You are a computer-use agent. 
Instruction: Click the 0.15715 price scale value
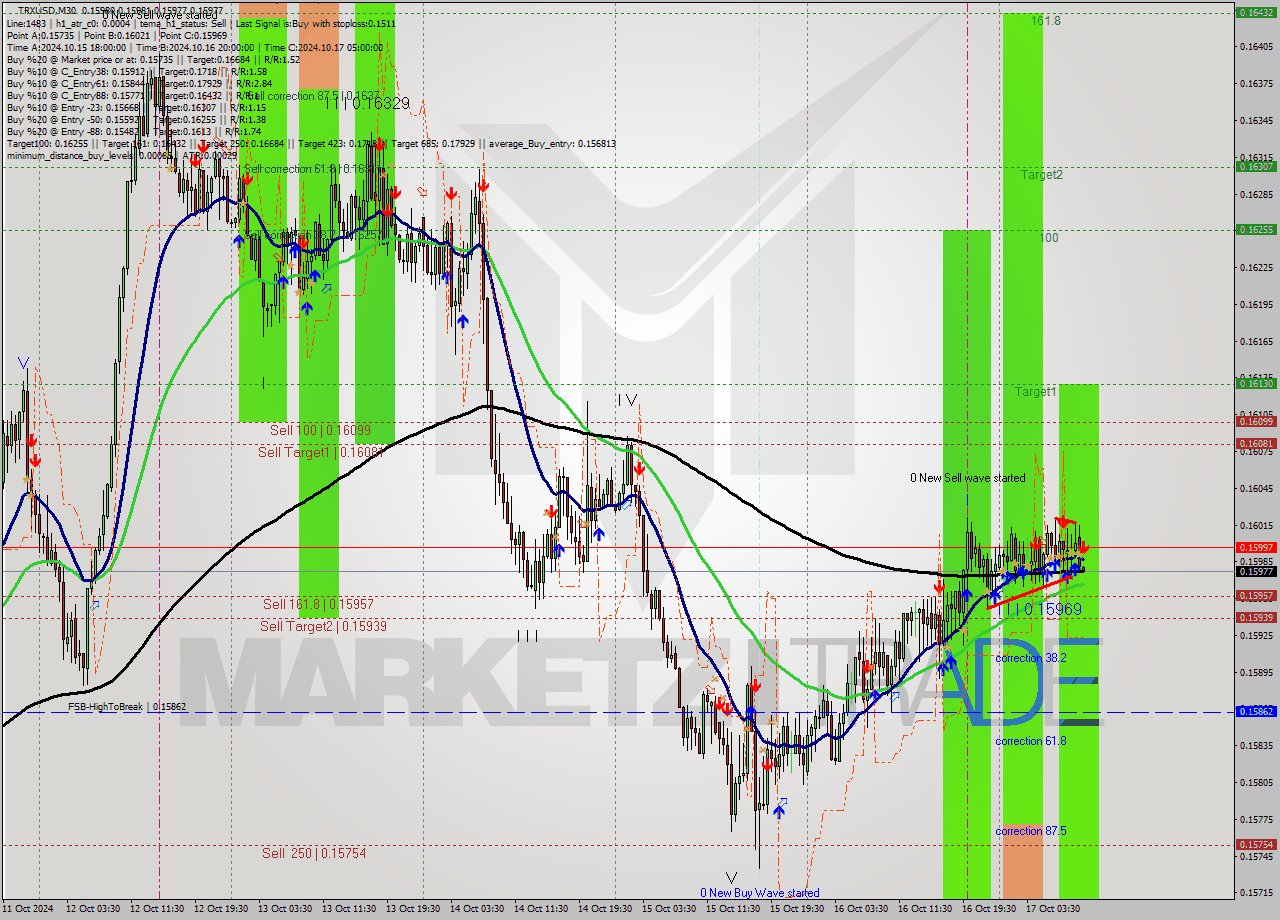pyautogui.click(x=1256, y=892)
